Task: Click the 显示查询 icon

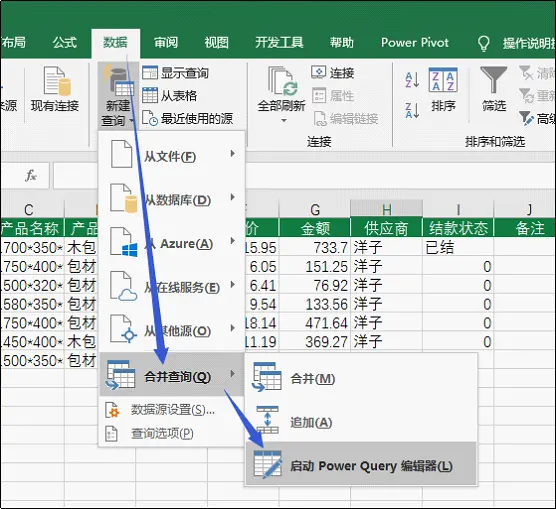Action: (x=150, y=73)
